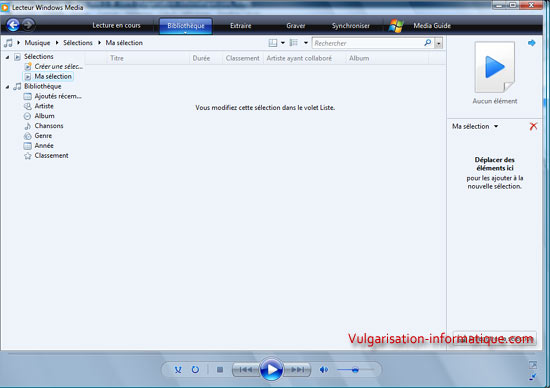Skip to next track
550x388 pixels.
point(297,369)
